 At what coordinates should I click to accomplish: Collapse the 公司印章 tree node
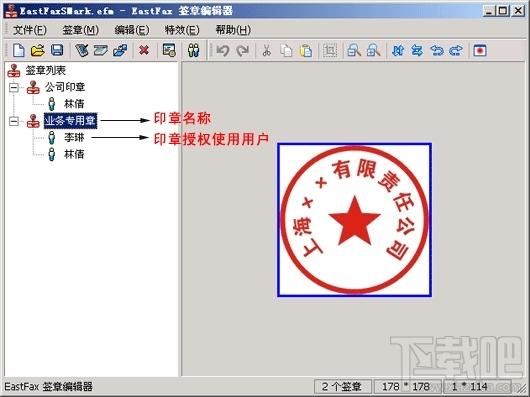coord(14,88)
